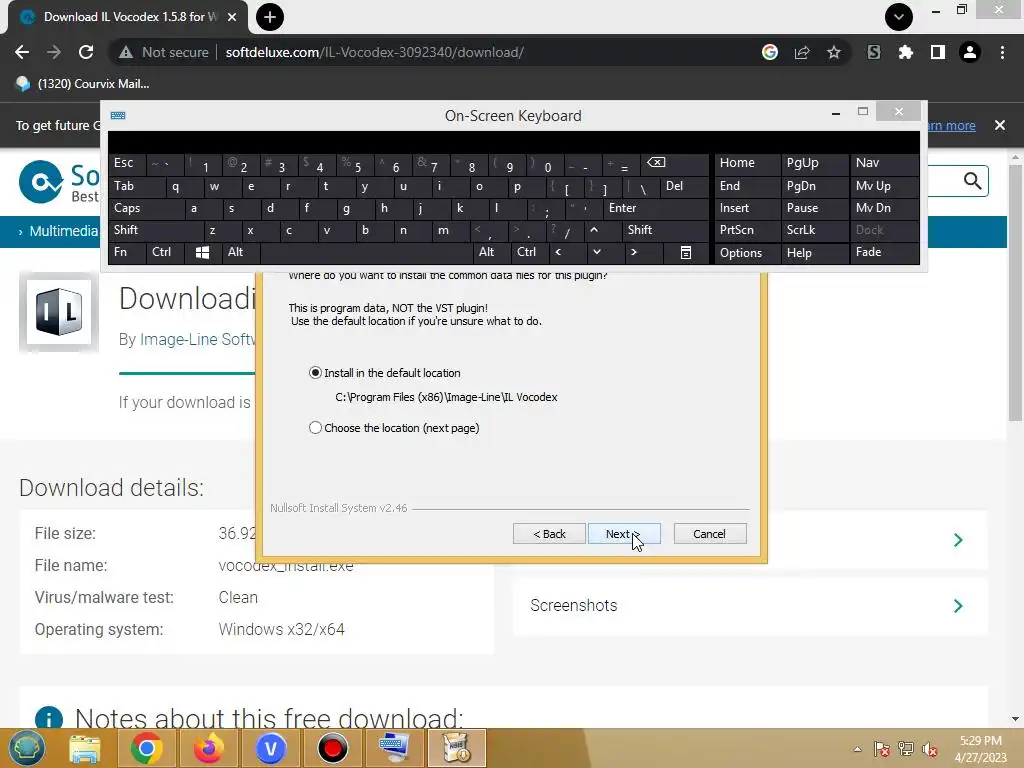Toggle left Ctrl on On-Screen Keyboard

tap(165, 253)
